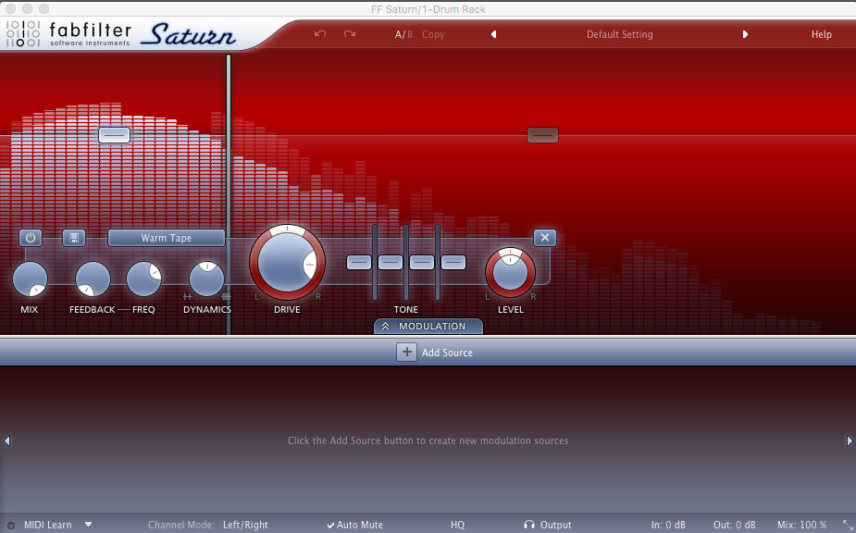Click the fourth TONE slider handle
This screenshot has height=533, width=856.
(453, 262)
